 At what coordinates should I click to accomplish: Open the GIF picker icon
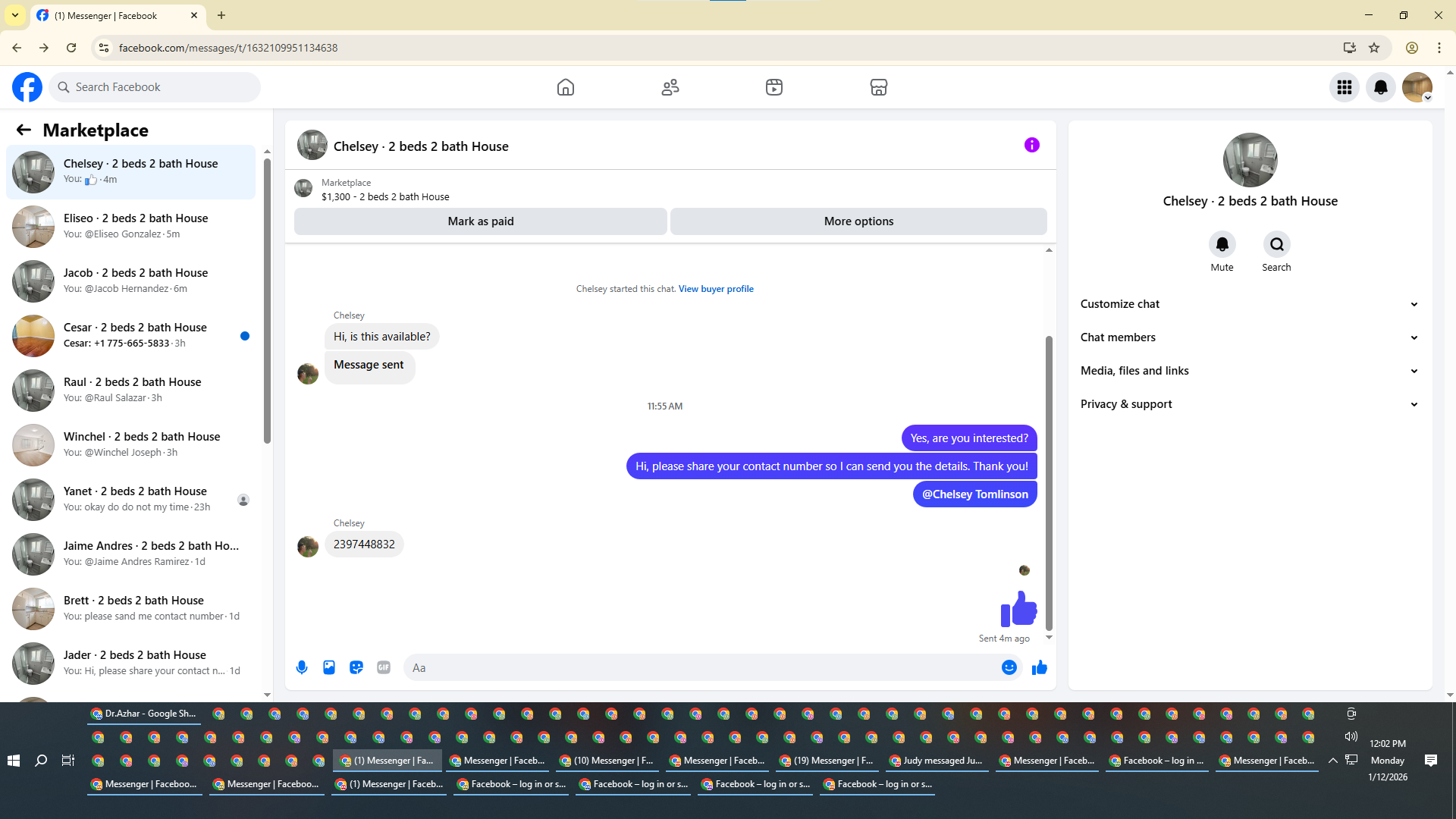(384, 667)
